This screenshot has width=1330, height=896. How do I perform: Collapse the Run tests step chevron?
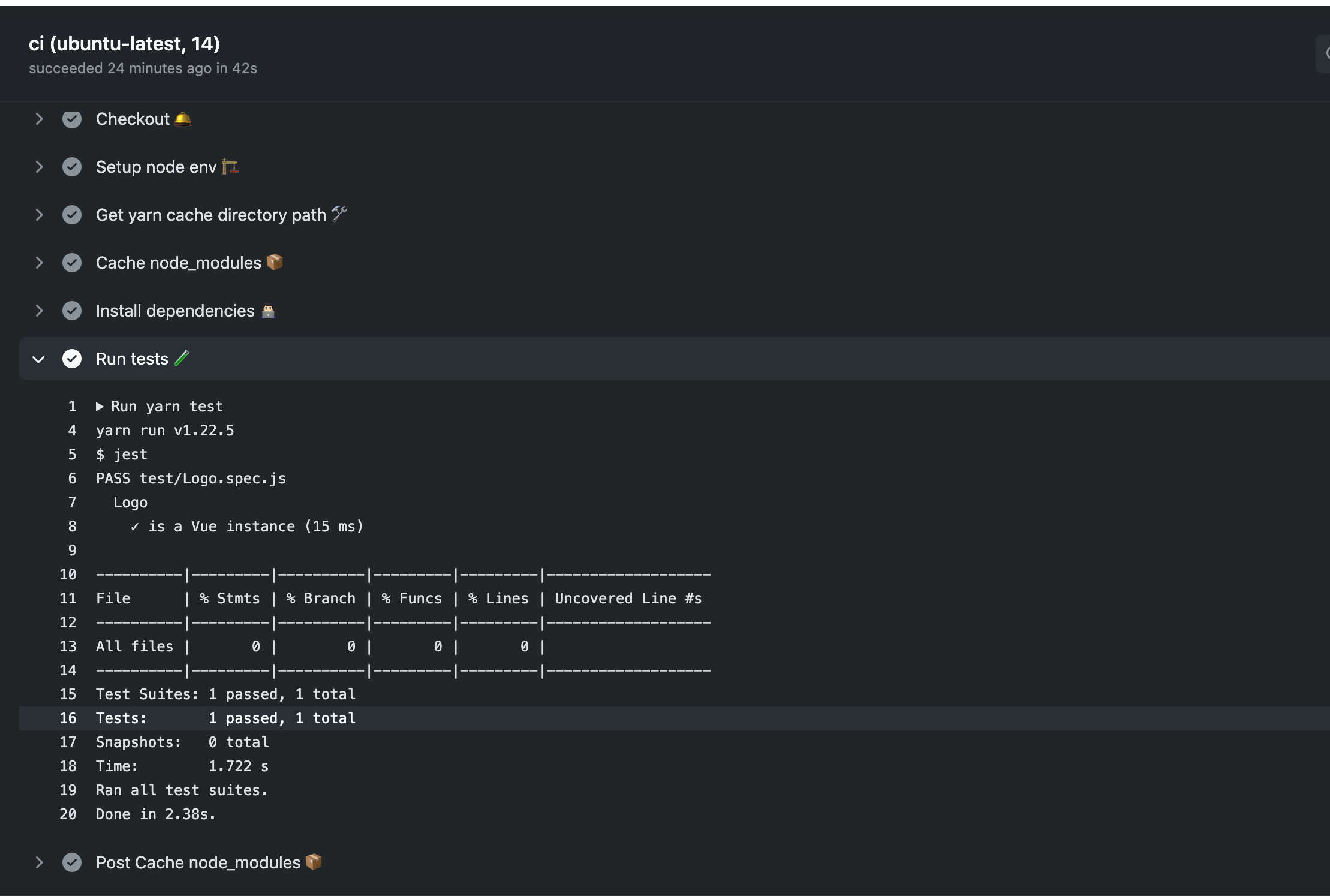pos(39,359)
